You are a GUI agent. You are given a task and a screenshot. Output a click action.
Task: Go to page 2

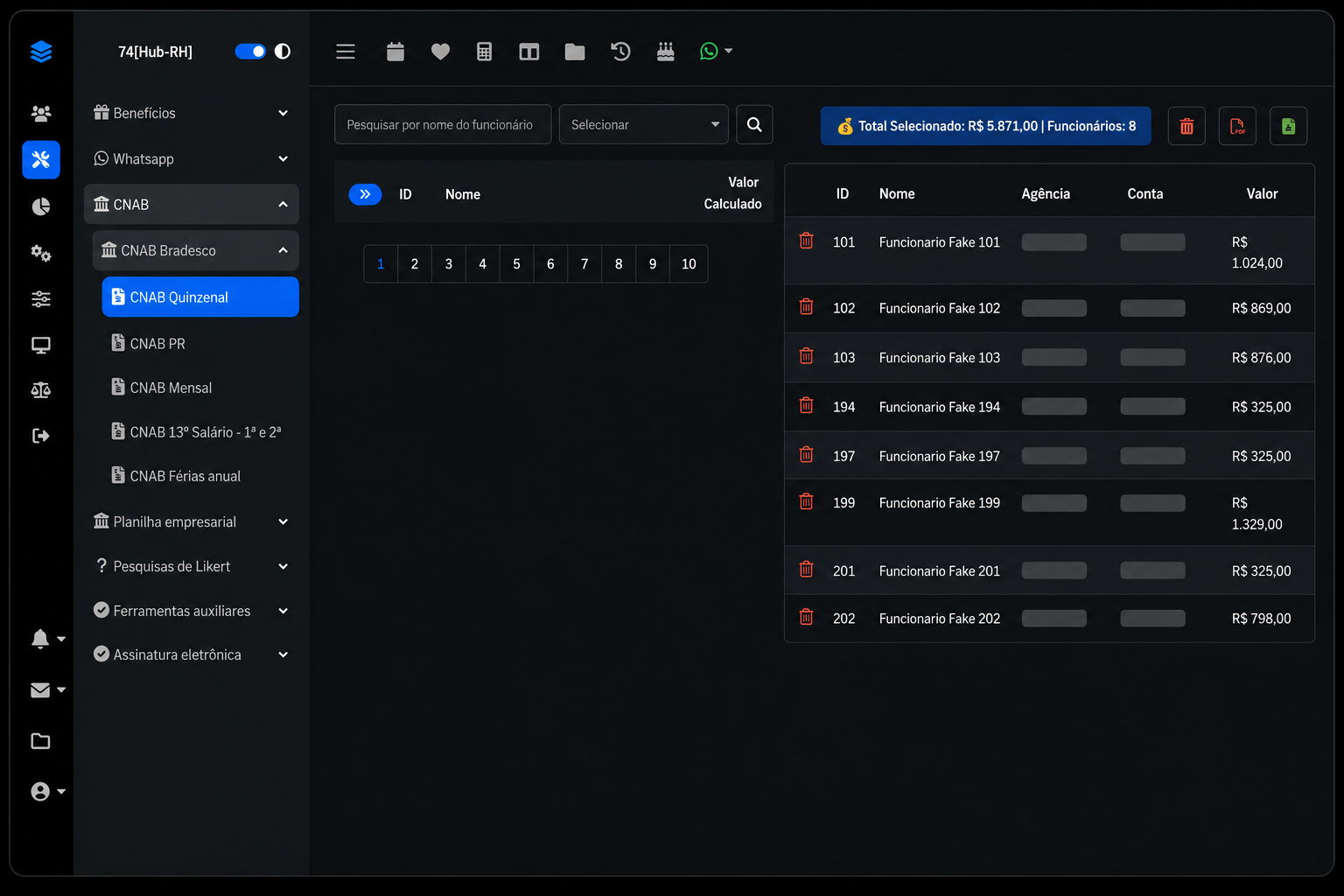tap(415, 263)
